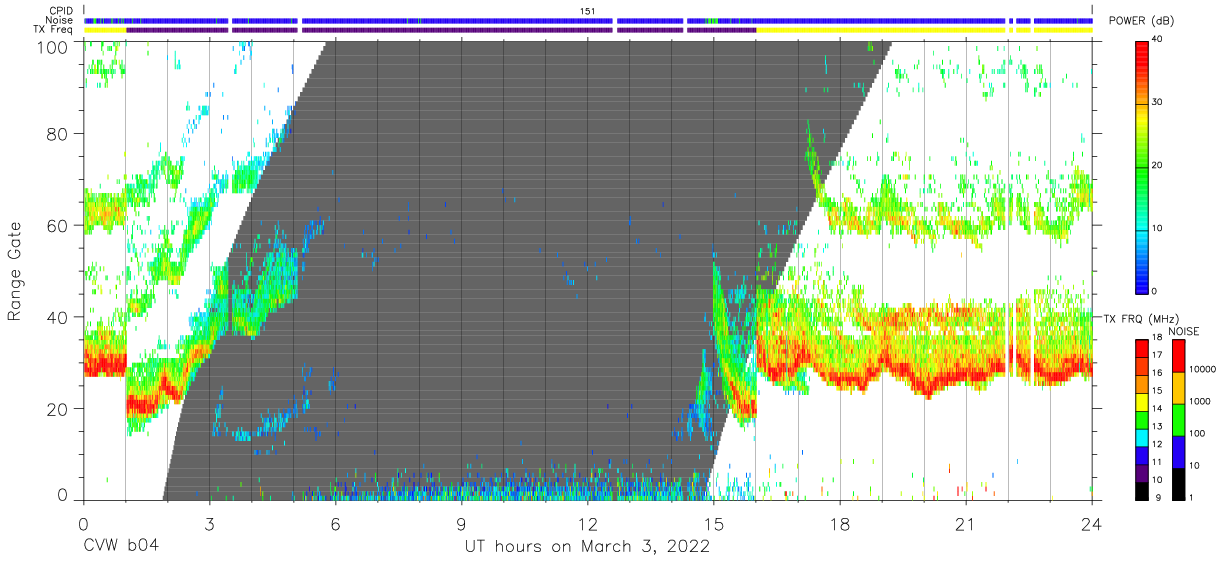Screen dimensions: 1228x567
Task: Click the Range Gate tick label 80
Action: point(57,133)
